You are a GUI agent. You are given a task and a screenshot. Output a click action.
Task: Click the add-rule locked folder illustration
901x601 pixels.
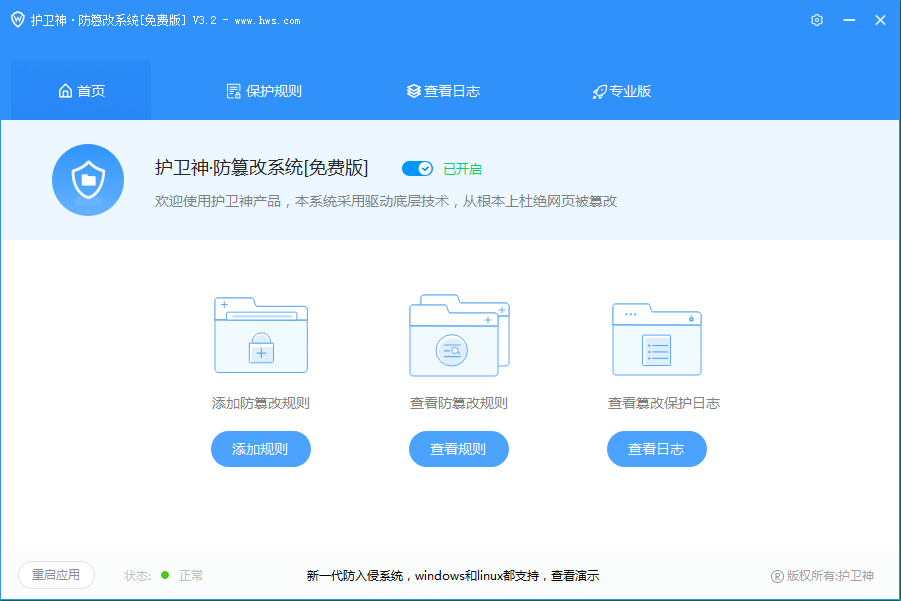tap(261, 335)
